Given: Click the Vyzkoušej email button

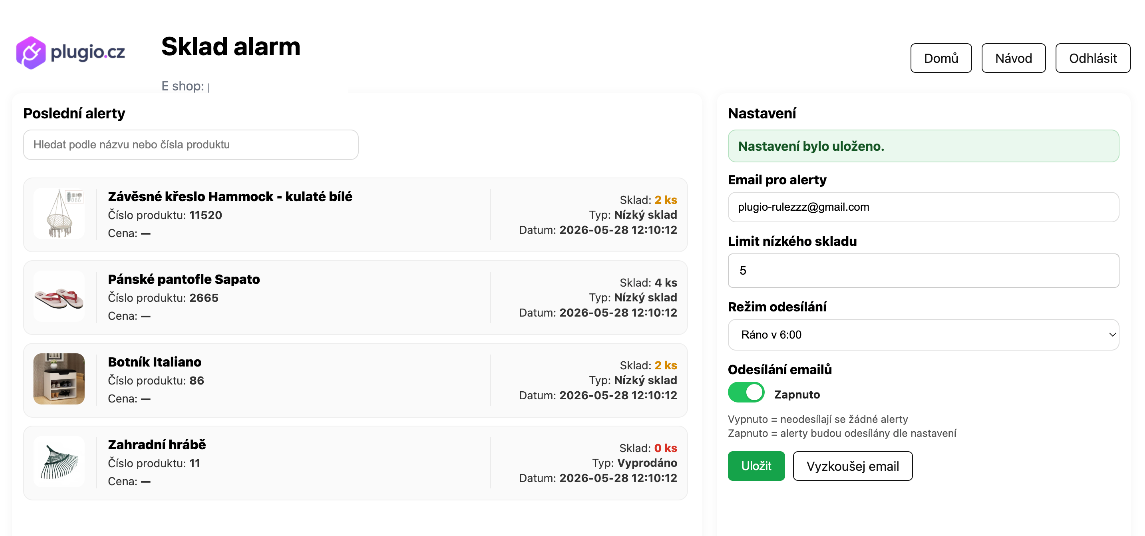Looking at the screenshot, I should (853, 466).
